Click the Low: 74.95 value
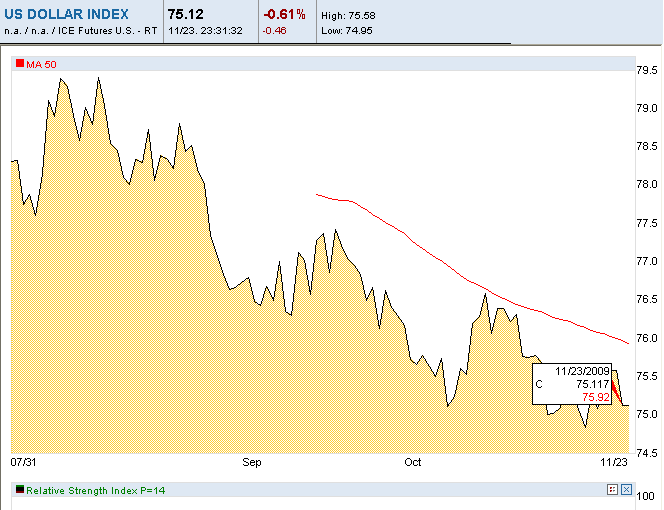Screen dimensions: 664x510 347,31
